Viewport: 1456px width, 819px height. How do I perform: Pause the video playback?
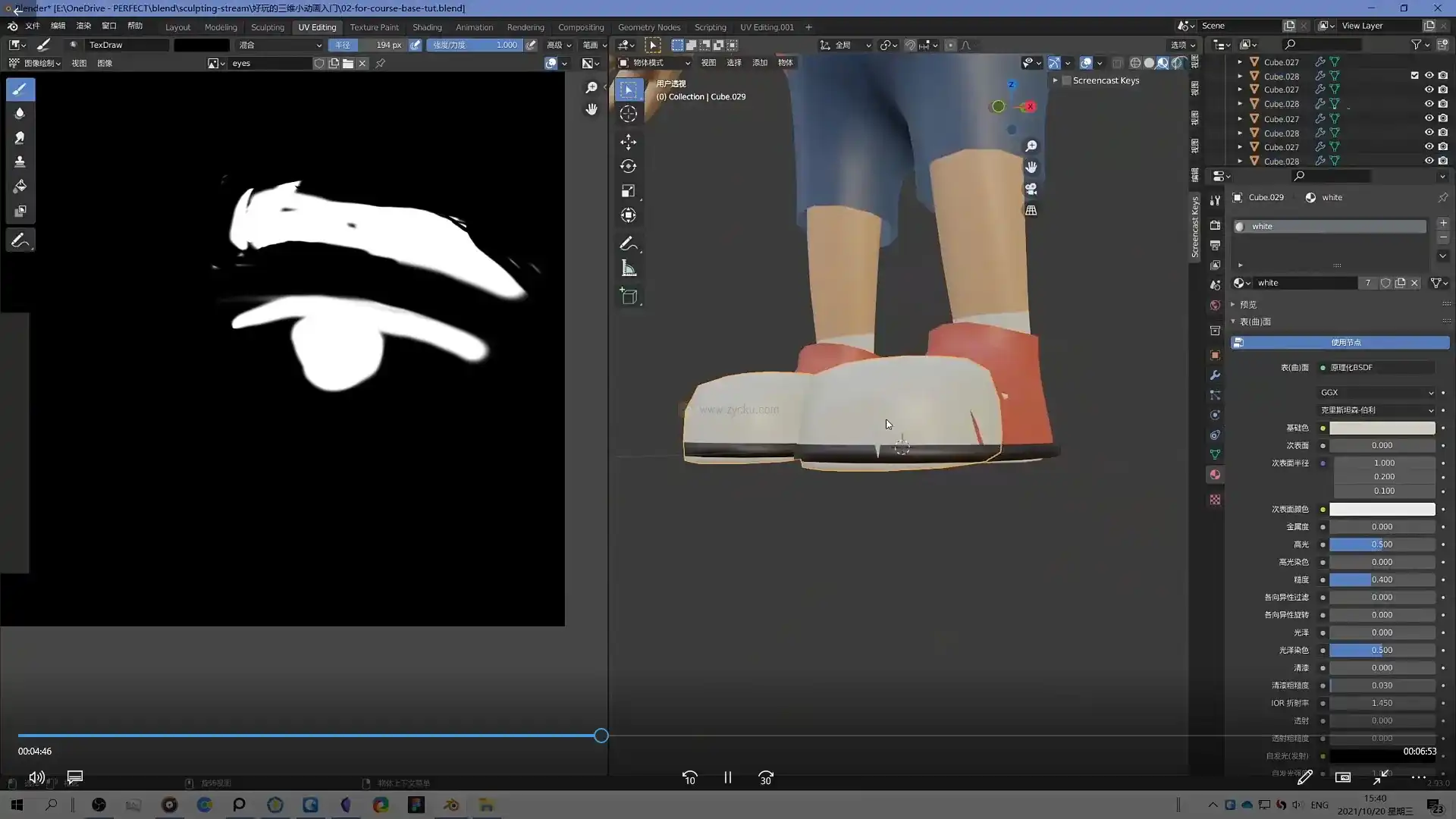click(727, 778)
